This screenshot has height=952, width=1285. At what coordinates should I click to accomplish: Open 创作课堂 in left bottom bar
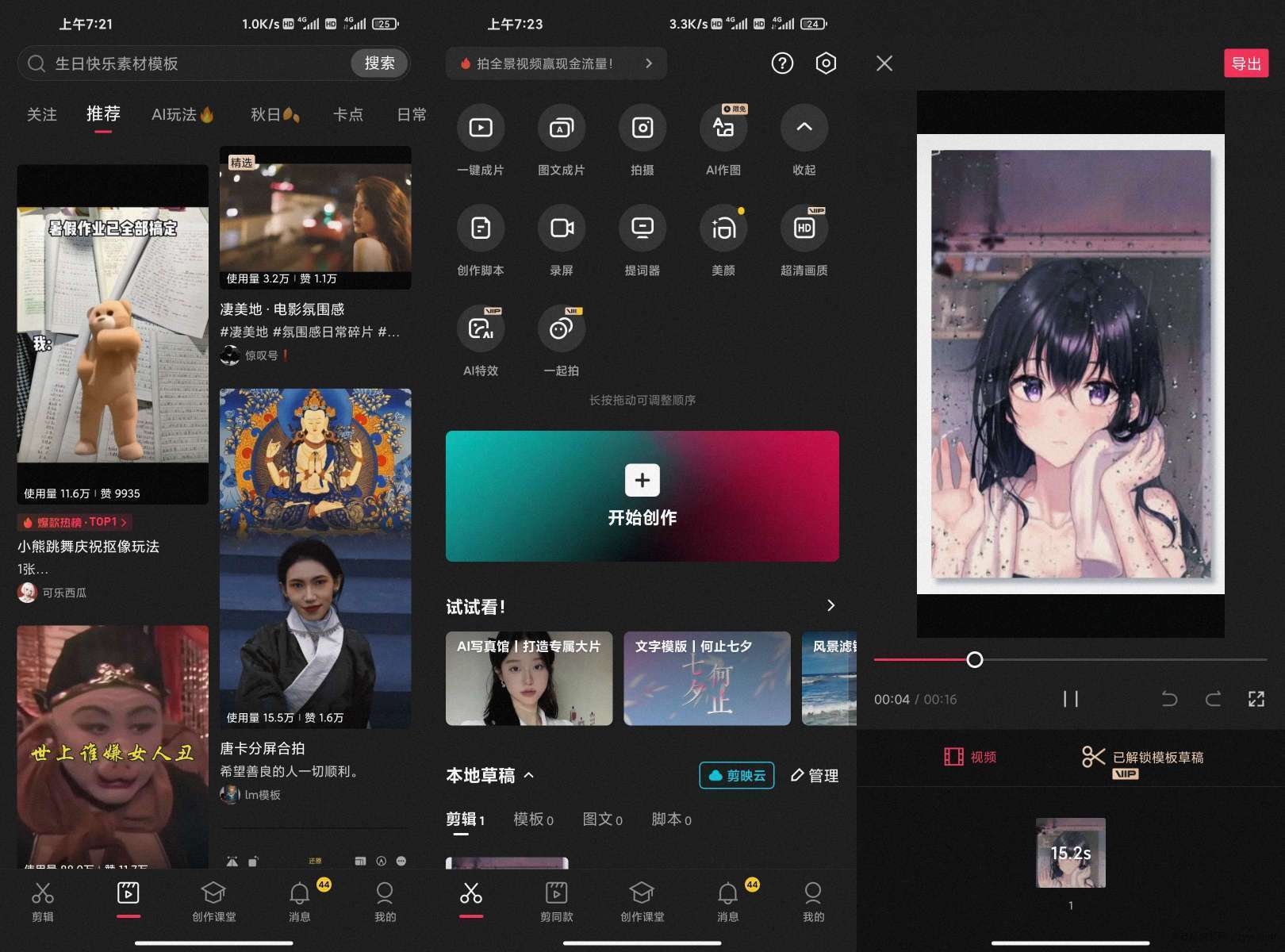214,902
